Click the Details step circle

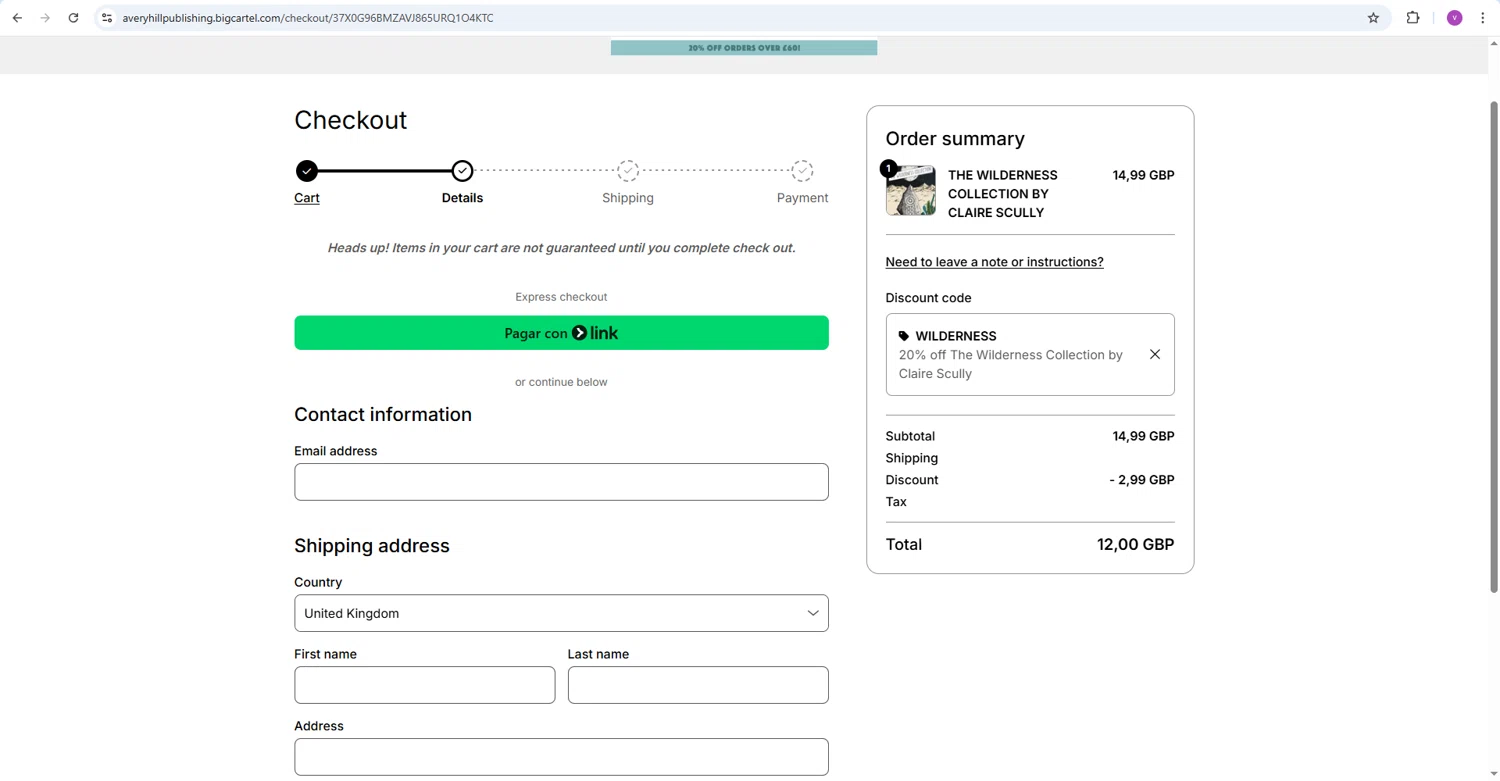[462, 171]
